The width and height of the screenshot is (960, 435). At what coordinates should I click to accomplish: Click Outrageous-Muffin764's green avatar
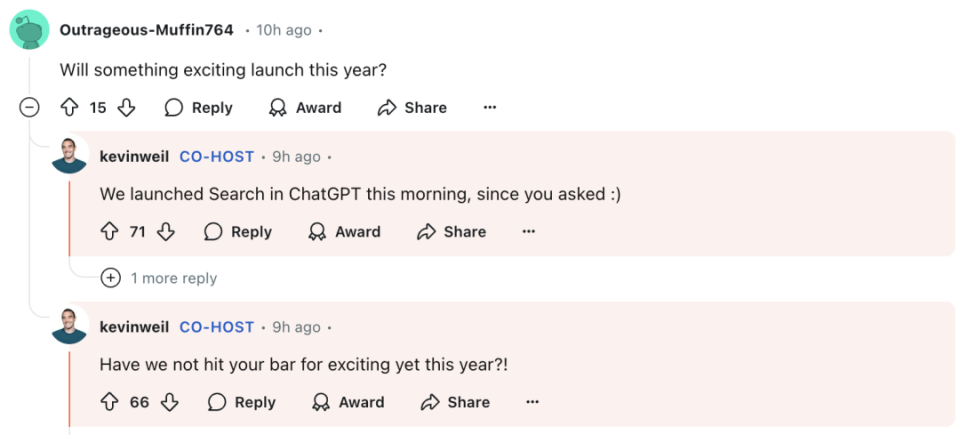[30, 30]
